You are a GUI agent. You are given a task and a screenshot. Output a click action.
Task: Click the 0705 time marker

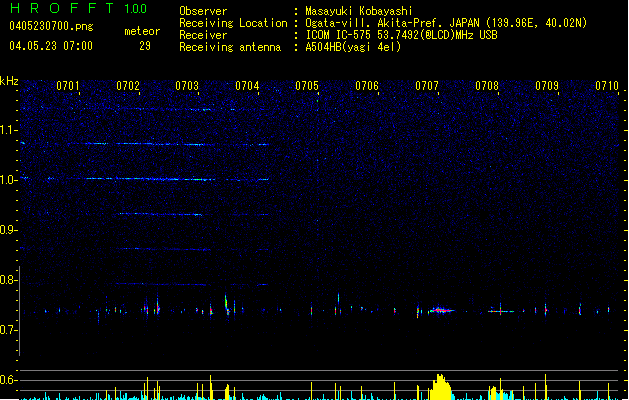(x=307, y=86)
